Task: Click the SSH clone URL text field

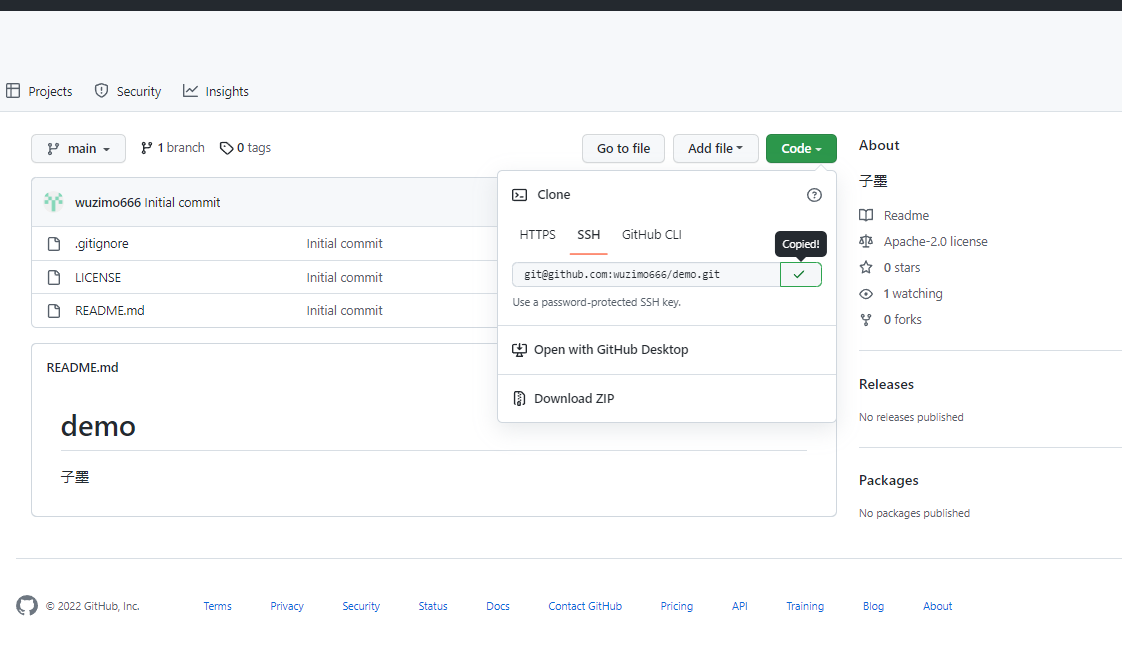Action: click(x=645, y=274)
